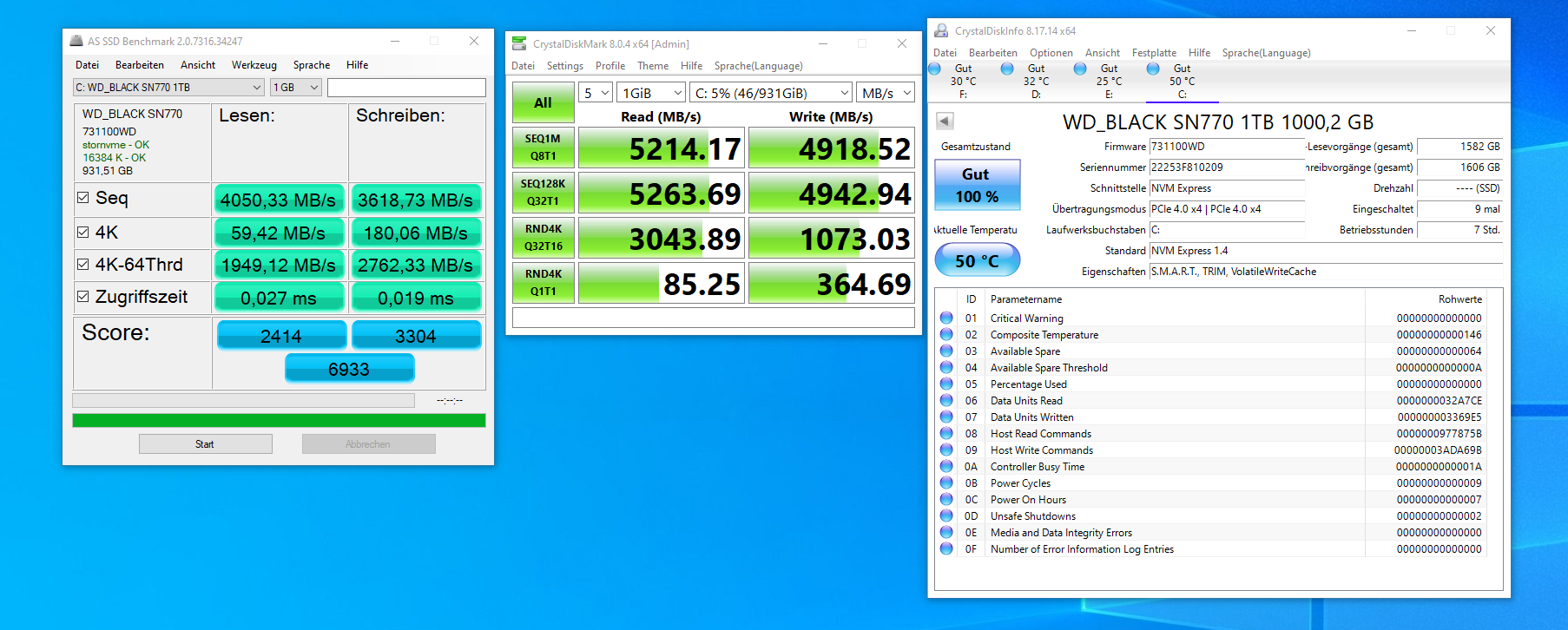Click the status dot for Error Information Log Entries

pos(946,549)
